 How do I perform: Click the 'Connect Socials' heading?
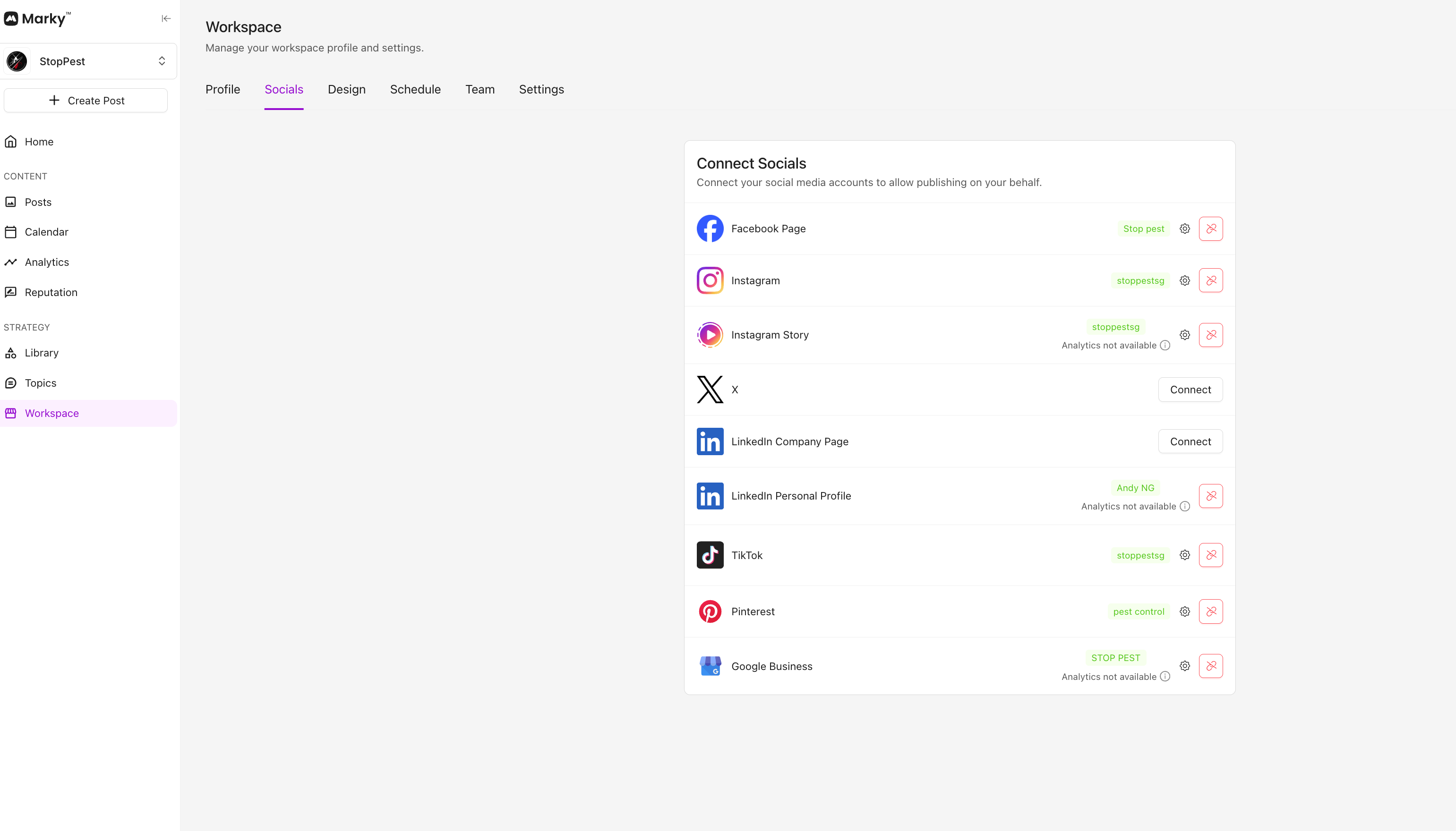(x=751, y=164)
